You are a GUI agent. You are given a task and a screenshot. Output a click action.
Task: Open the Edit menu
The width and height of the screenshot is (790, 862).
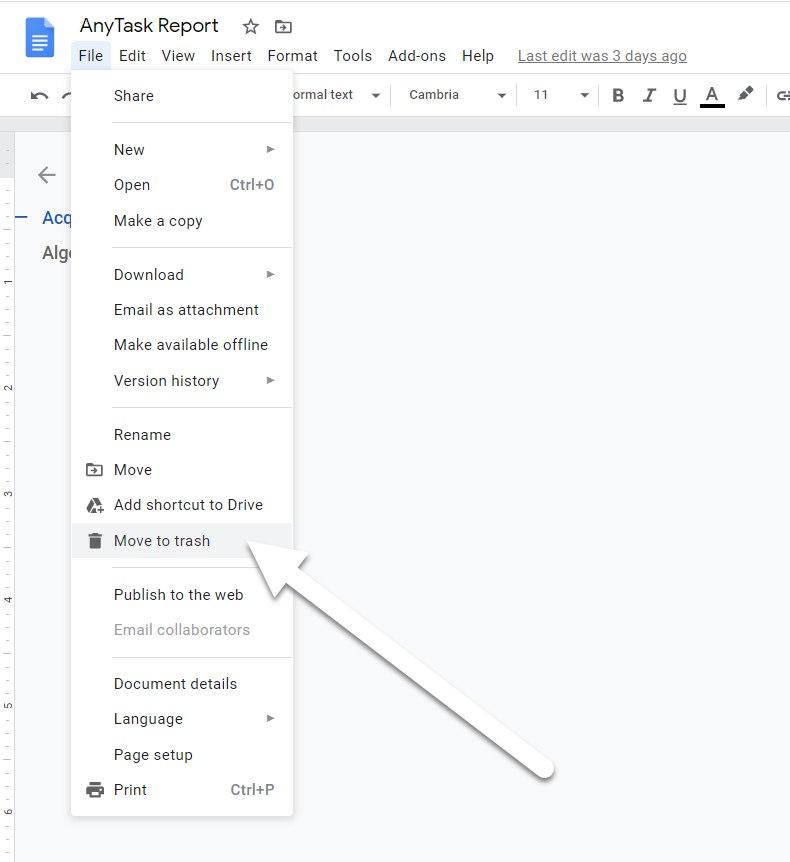(132, 56)
